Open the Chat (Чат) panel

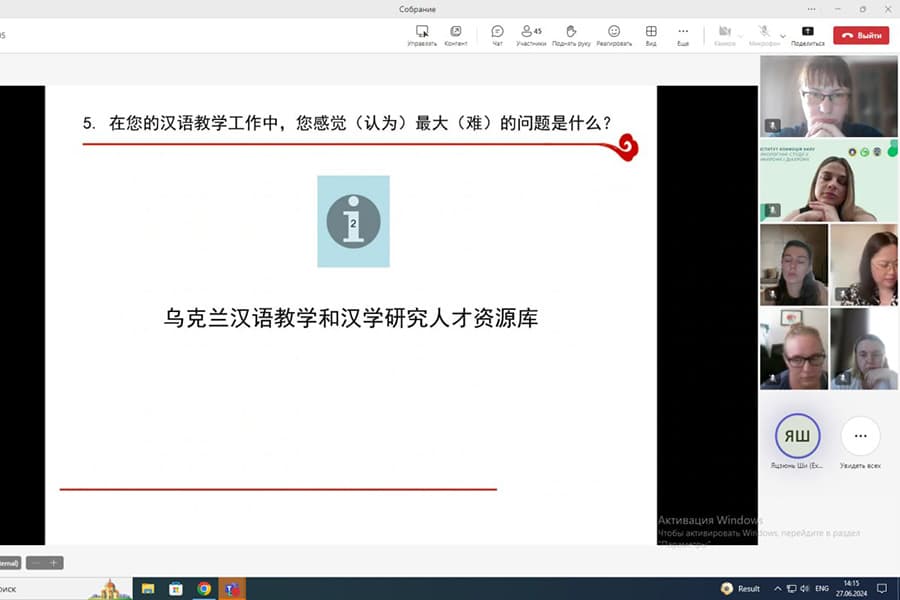pyautogui.click(x=497, y=35)
